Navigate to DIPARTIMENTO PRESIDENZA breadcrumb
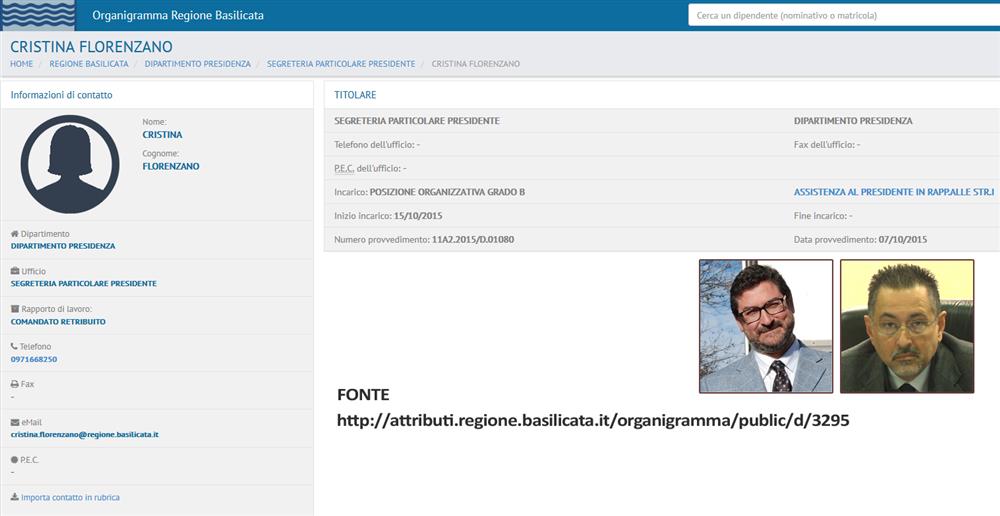Viewport: 1000px width, 516px height. tap(197, 64)
